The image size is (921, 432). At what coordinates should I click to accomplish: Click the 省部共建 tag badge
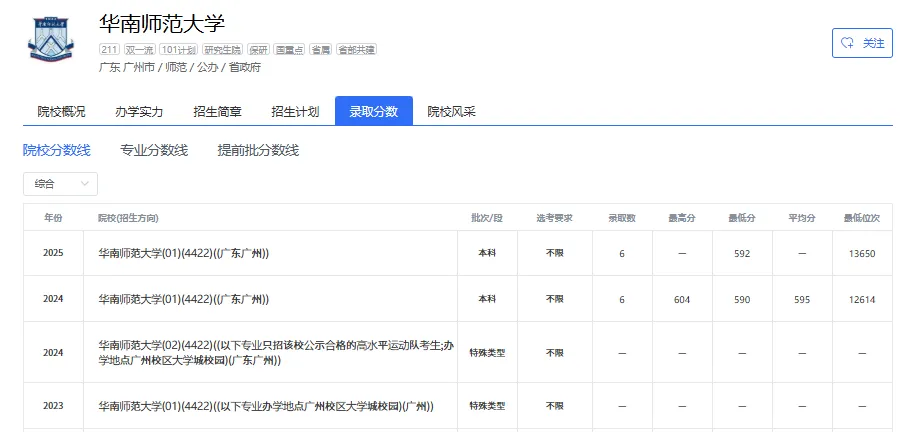point(357,49)
